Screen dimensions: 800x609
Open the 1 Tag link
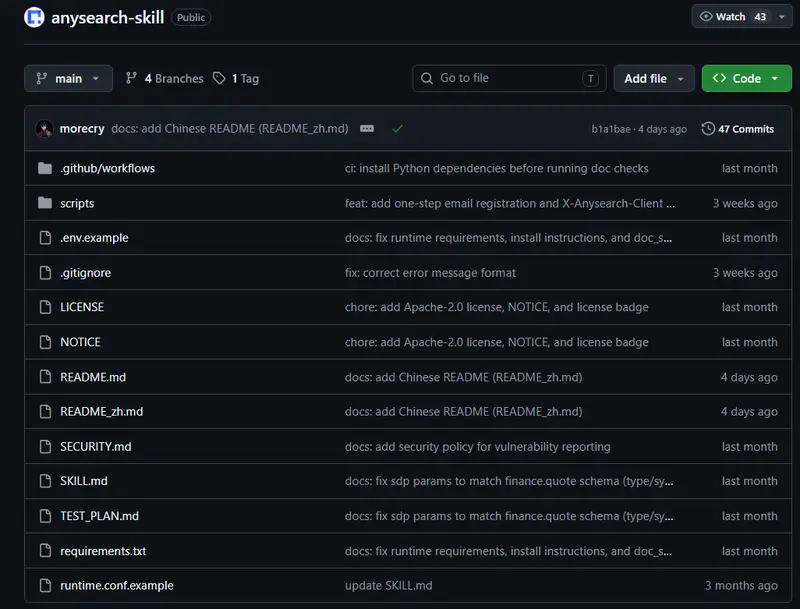[x=236, y=78]
